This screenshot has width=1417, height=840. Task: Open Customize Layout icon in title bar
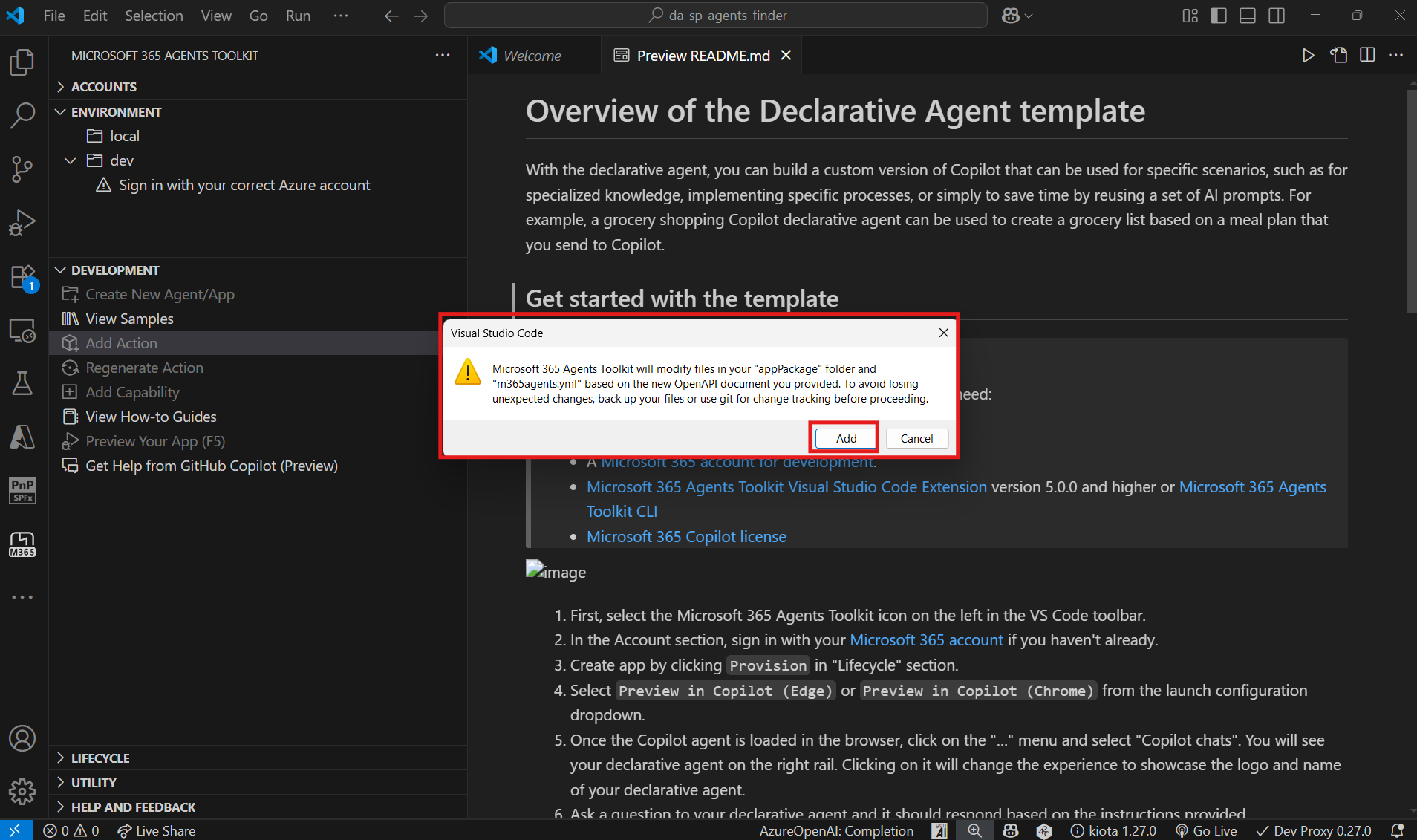point(1190,16)
